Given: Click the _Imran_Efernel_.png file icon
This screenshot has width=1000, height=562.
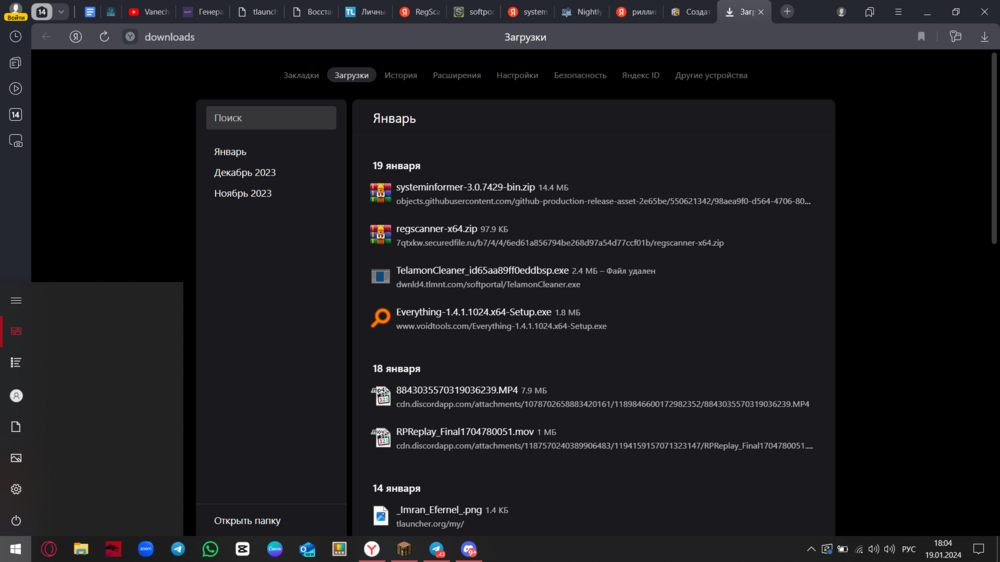Looking at the screenshot, I should (x=381, y=515).
